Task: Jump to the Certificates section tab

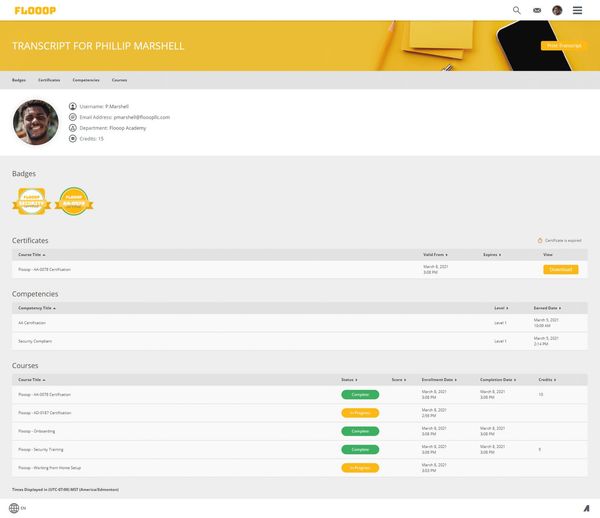Action: click(49, 80)
